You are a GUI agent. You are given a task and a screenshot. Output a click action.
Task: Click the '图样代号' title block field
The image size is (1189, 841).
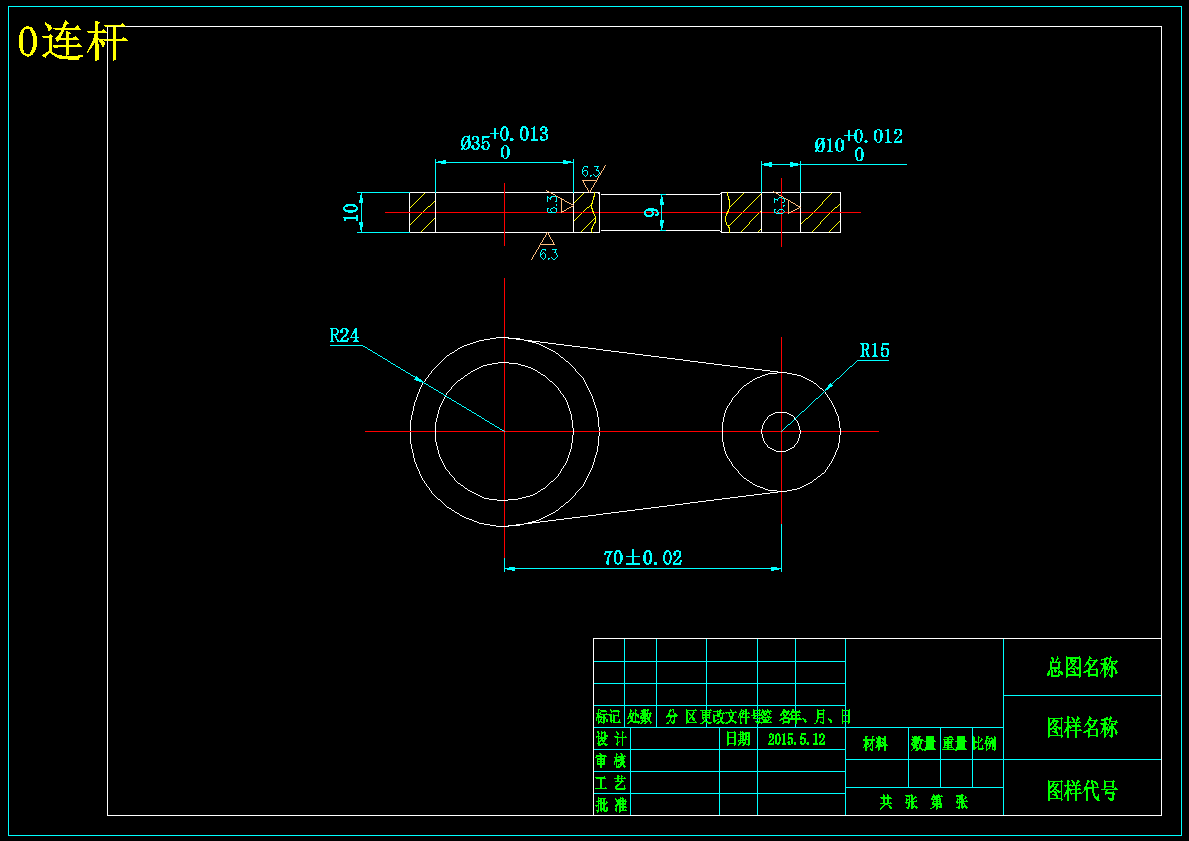pos(1082,791)
